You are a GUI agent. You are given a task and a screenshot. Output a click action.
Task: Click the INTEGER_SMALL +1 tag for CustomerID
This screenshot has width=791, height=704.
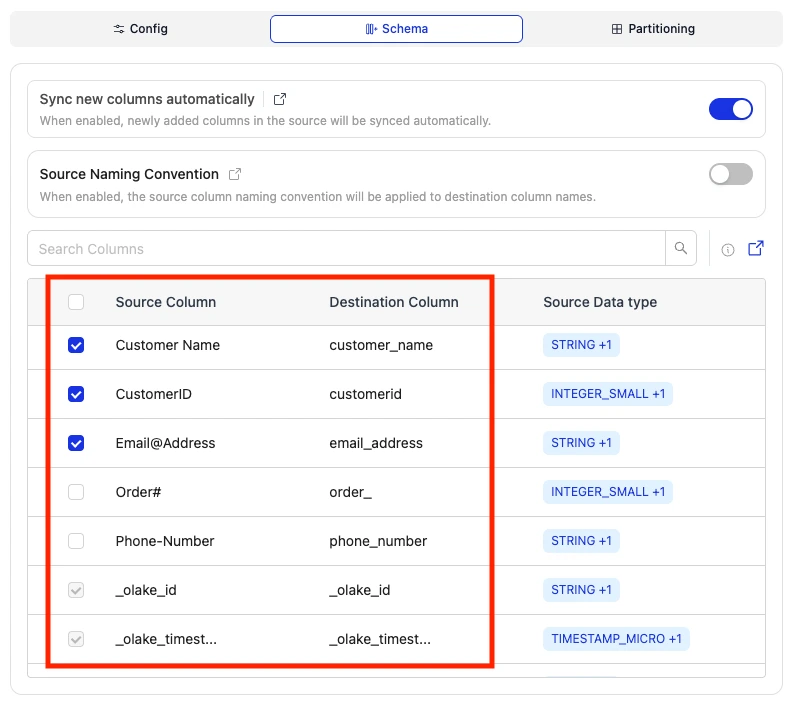pyautogui.click(x=607, y=394)
